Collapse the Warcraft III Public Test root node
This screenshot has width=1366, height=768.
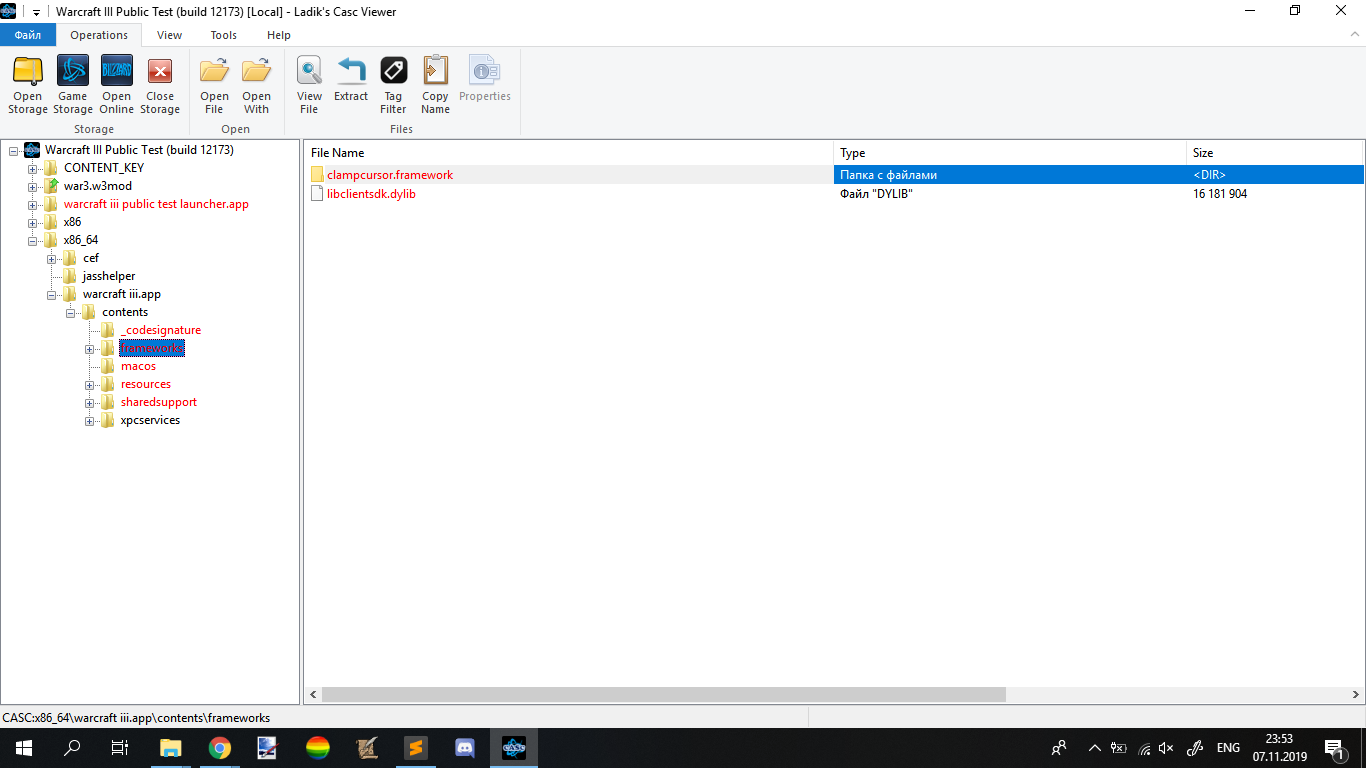(x=13, y=151)
